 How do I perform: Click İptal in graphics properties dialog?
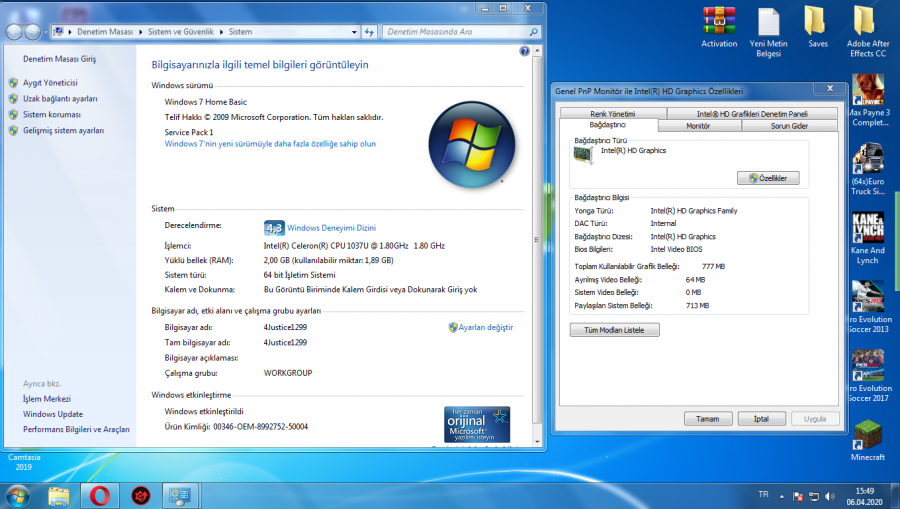(761, 419)
